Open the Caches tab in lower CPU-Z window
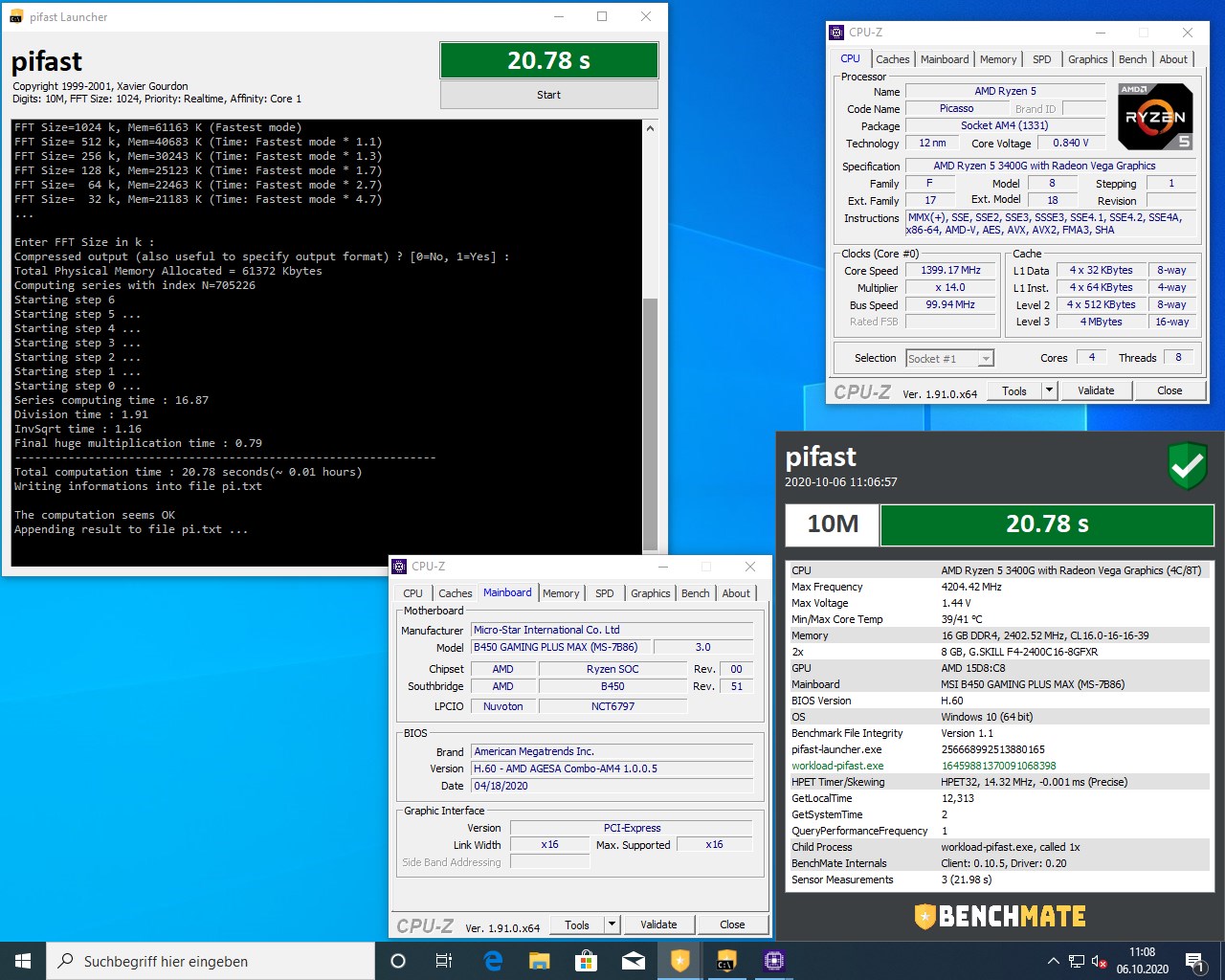 point(456,593)
